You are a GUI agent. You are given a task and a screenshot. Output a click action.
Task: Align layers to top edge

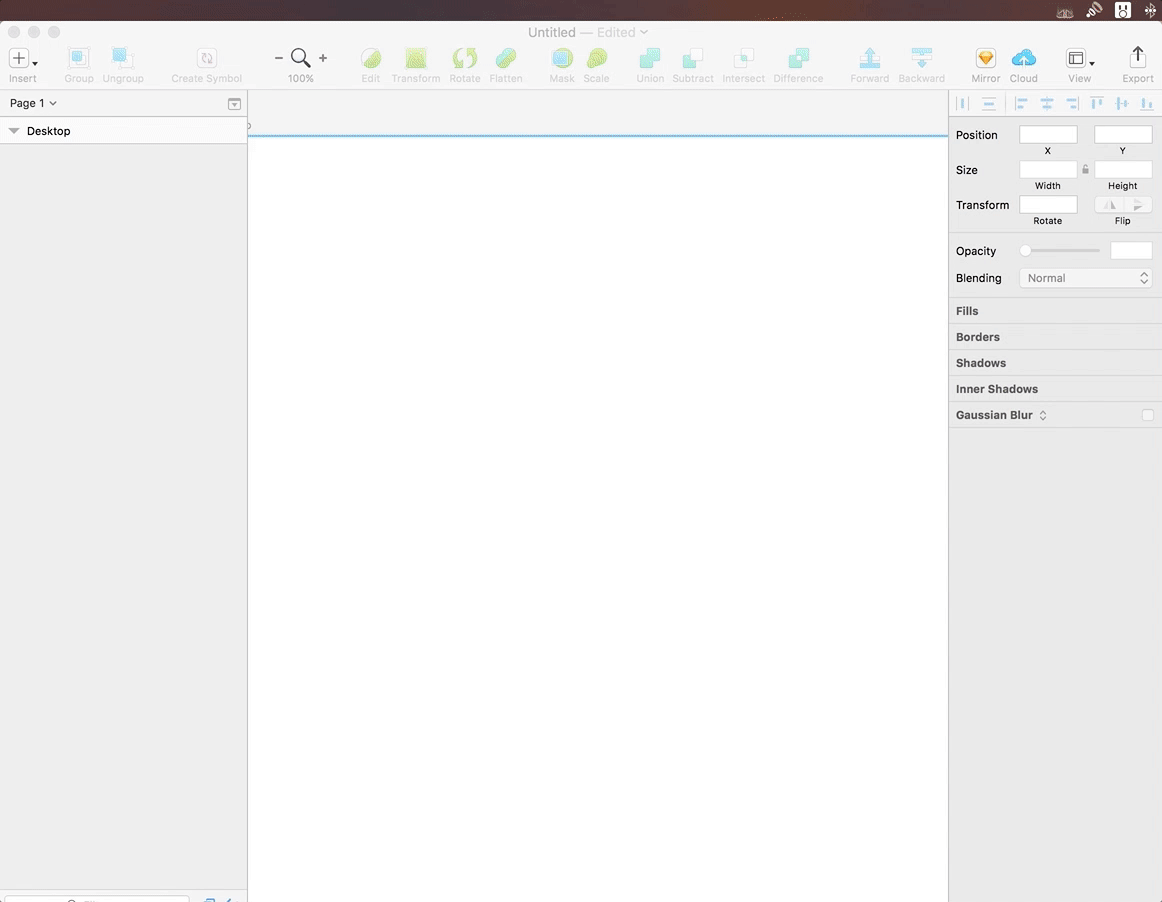tap(1097, 104)
